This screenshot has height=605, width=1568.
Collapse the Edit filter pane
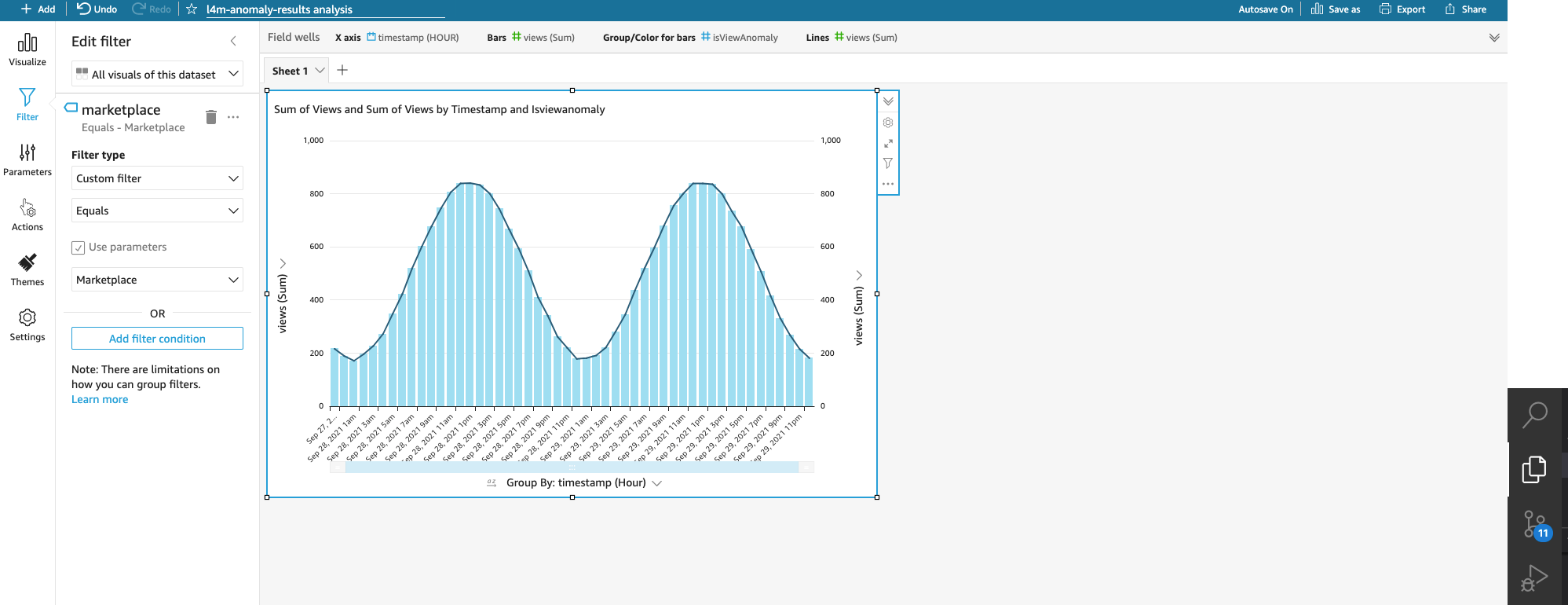[233, 41]
